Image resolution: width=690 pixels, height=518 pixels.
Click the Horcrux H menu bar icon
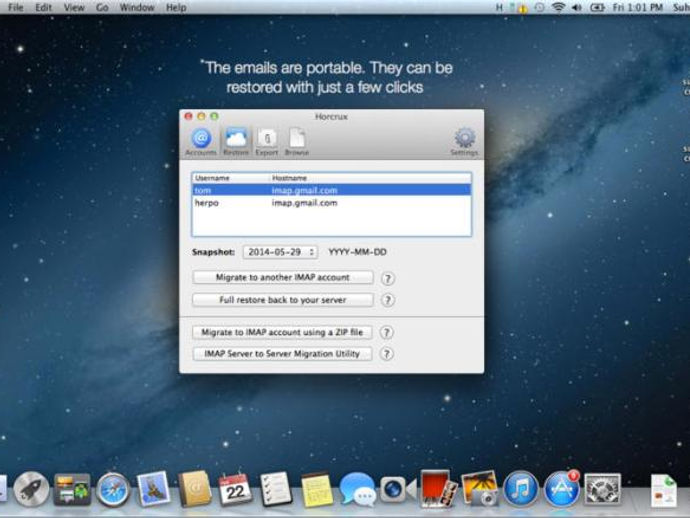pyautogui.click(x=499, y=7)
